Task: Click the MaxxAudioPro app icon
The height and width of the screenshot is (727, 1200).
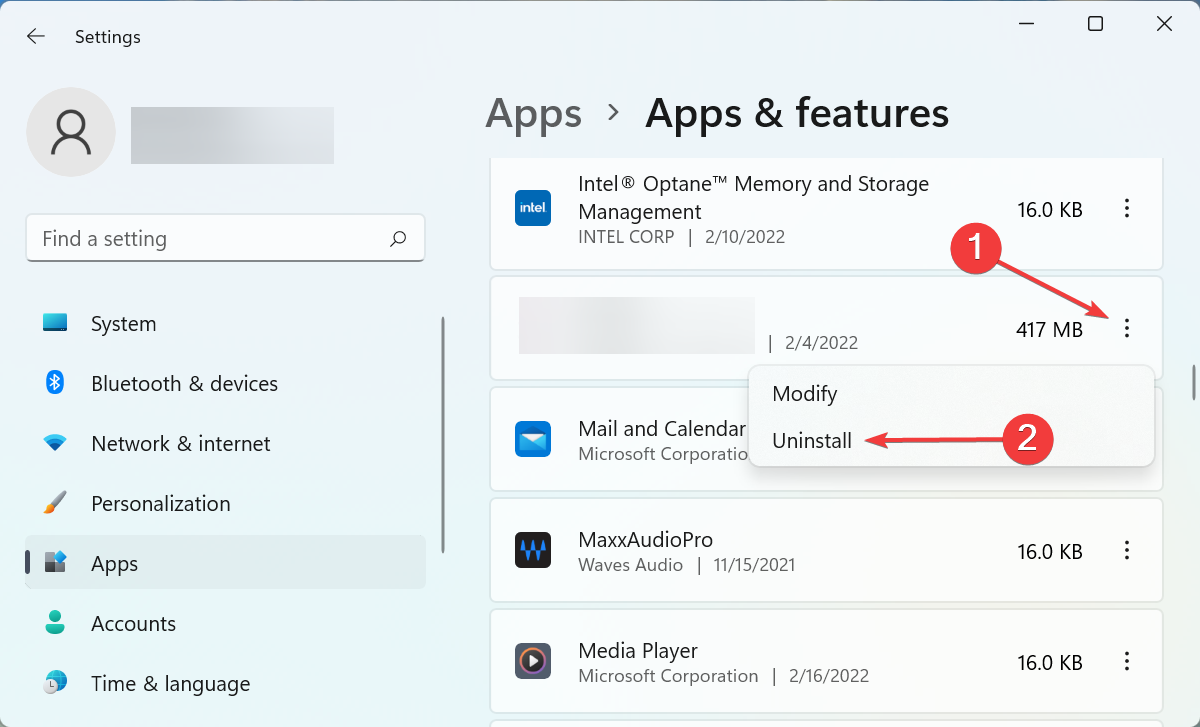Action: [533, 550]
